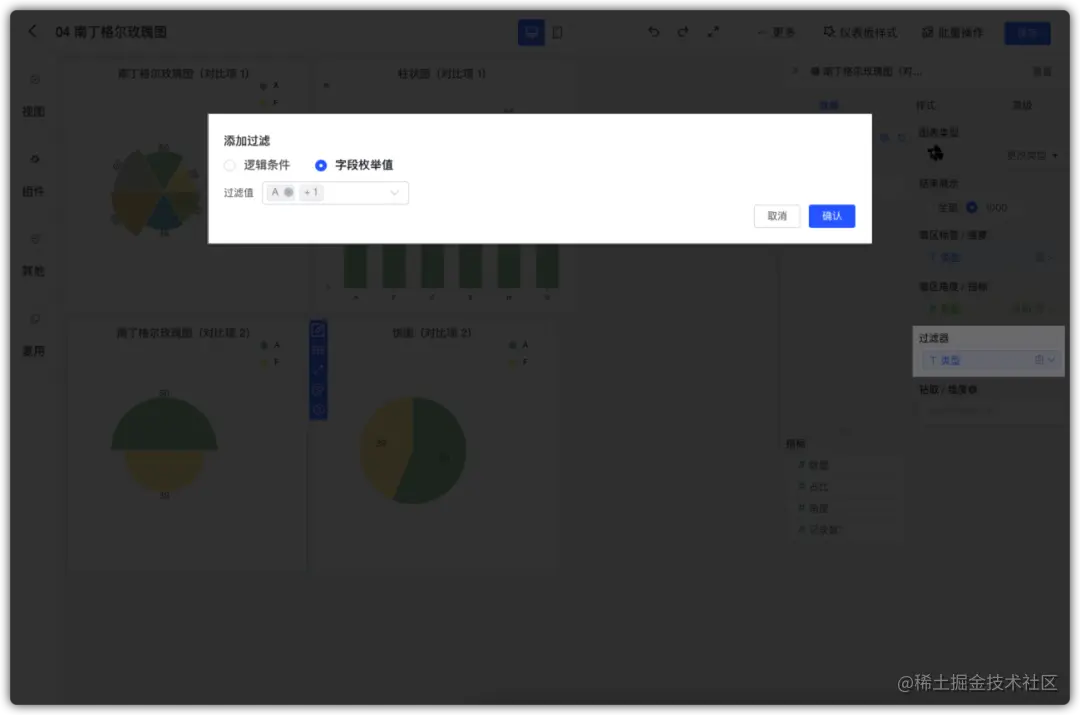Undo the last action with the undo arrow
Image resolution: width=1080 pixels, height=715 pixels.
pyautogui.click(x=654, y=33)
